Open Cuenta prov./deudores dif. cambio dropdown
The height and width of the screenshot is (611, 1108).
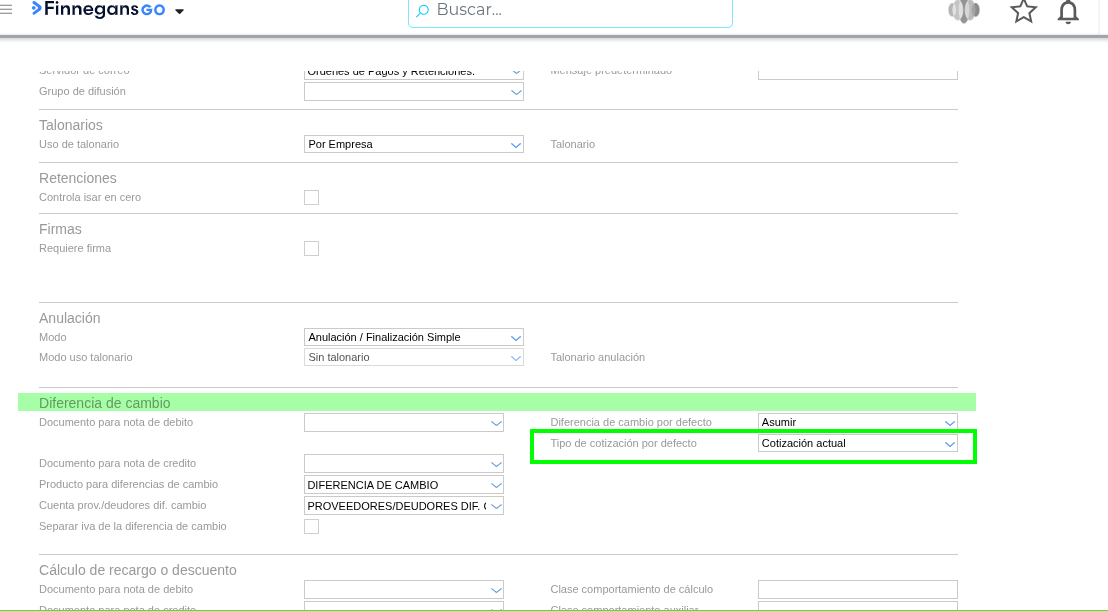tap(403, 506)
